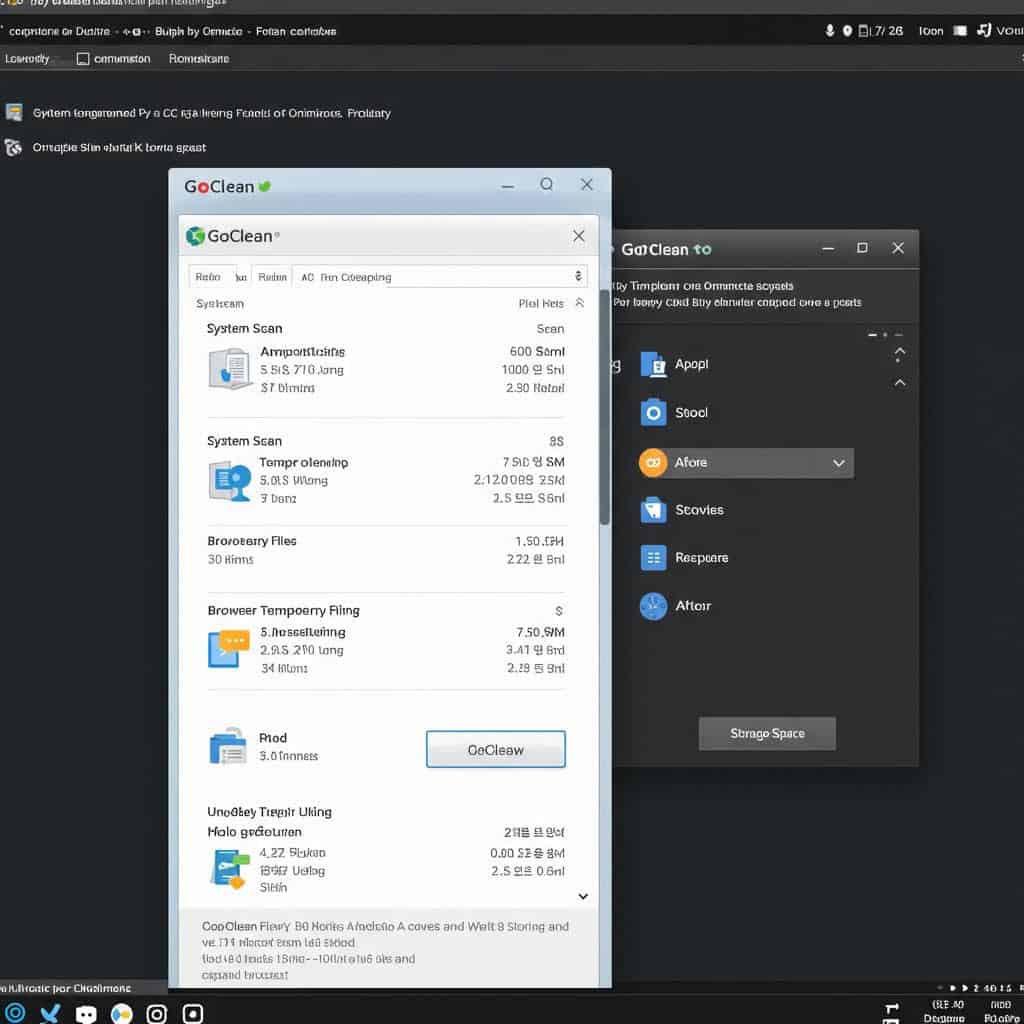
Task: Click the Strago Space button
Action: point(767,733)
